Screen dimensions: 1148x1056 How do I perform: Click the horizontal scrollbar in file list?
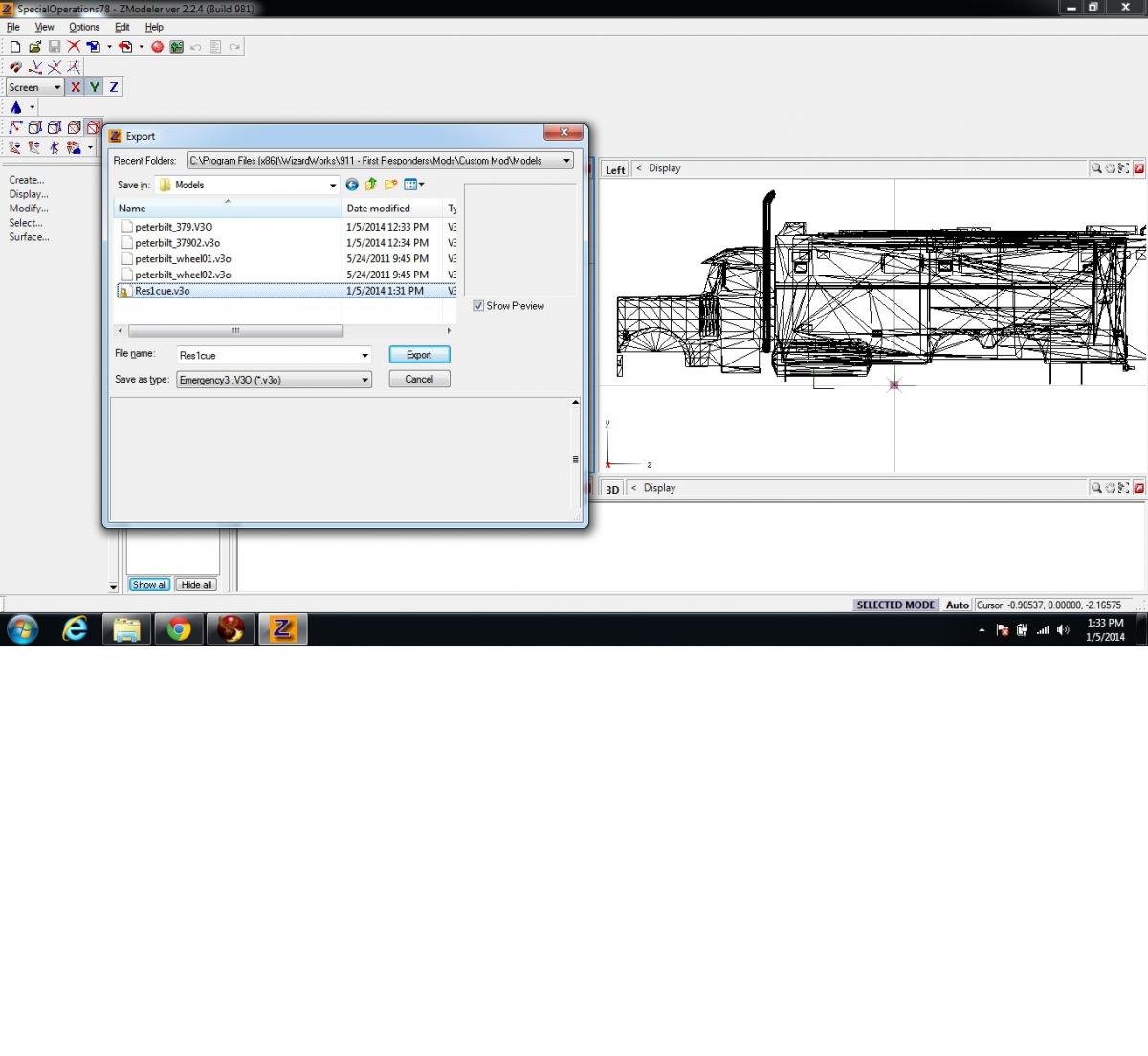pyautogui.click(x=235, y=331)
